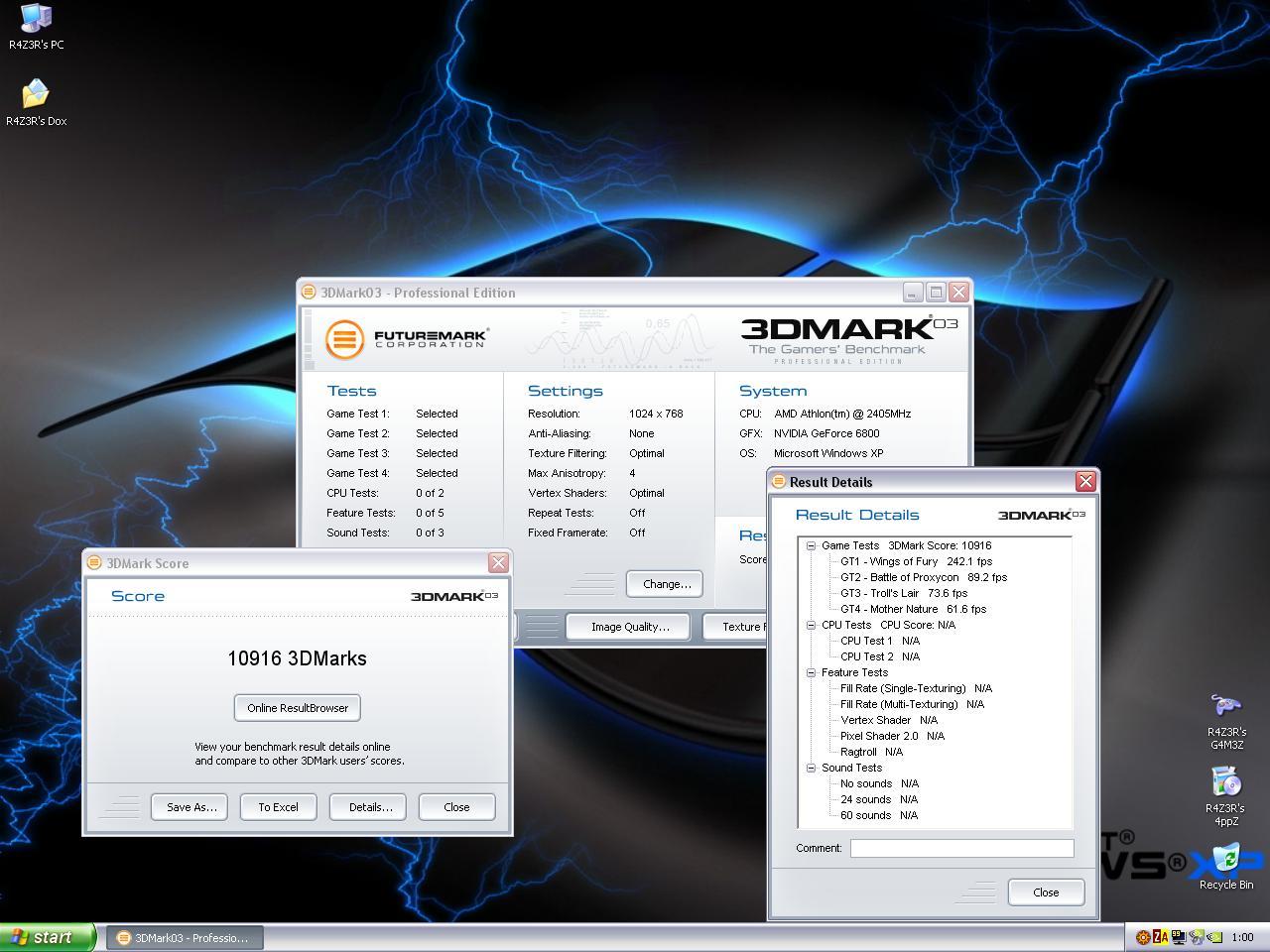Click the NVIDIA media tray icon
The image size is (1270, 952).
click(x=1197, y=937)
